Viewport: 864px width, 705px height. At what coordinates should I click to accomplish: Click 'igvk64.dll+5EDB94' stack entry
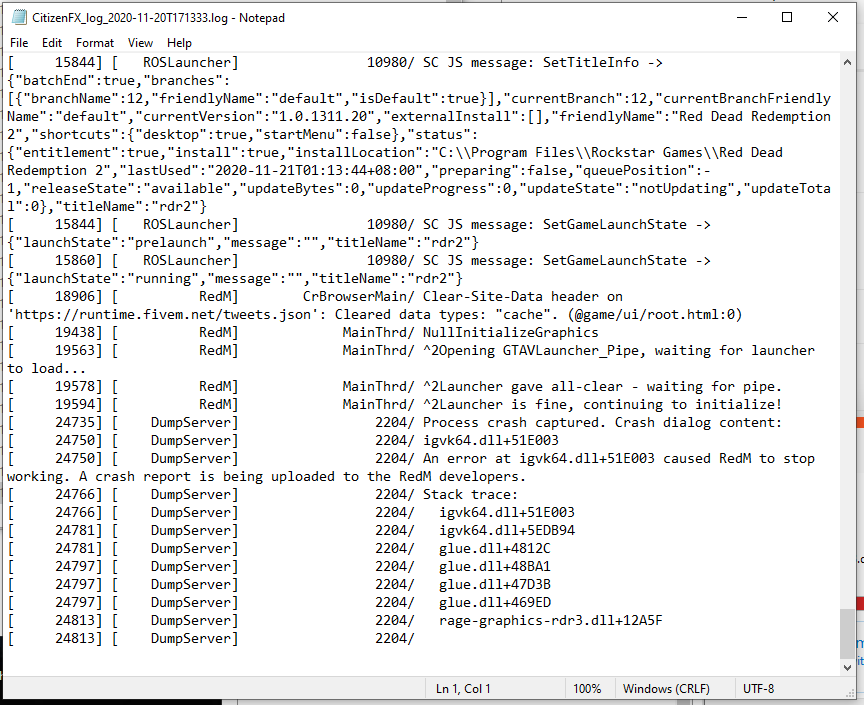click(x=507, y=530)
